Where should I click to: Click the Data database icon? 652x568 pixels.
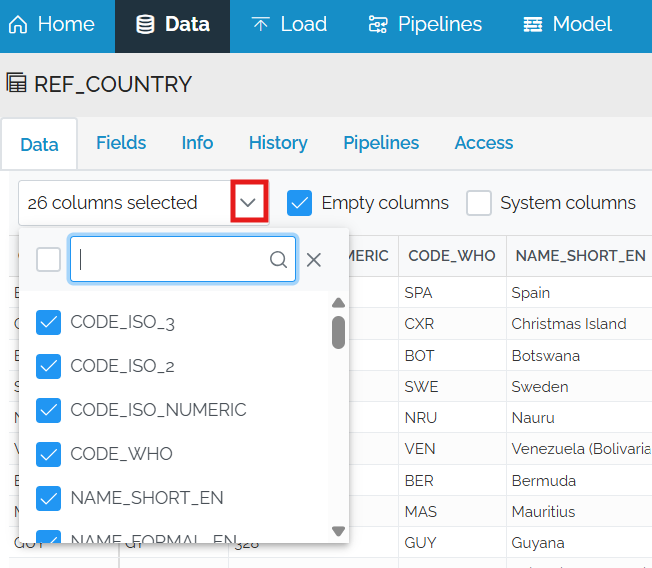(x=145, y=25)
